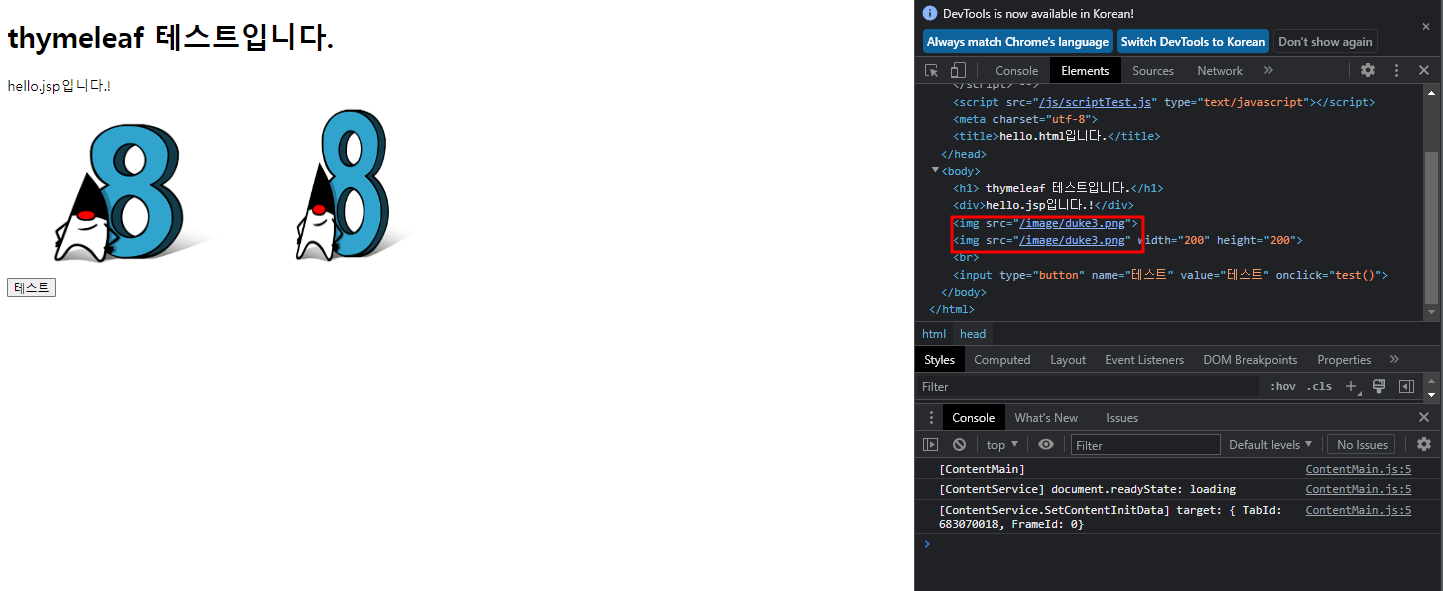
Task: Open the What's New drawer tab
Action: pyautogui.click(x=1046, y=417)
